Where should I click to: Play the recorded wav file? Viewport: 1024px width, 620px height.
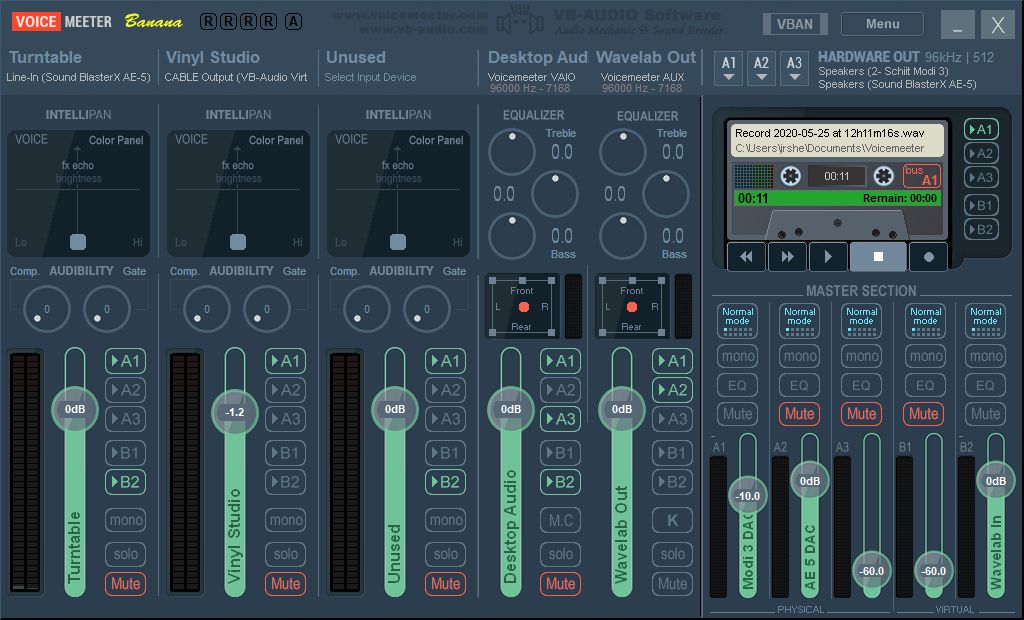(828, 257)
